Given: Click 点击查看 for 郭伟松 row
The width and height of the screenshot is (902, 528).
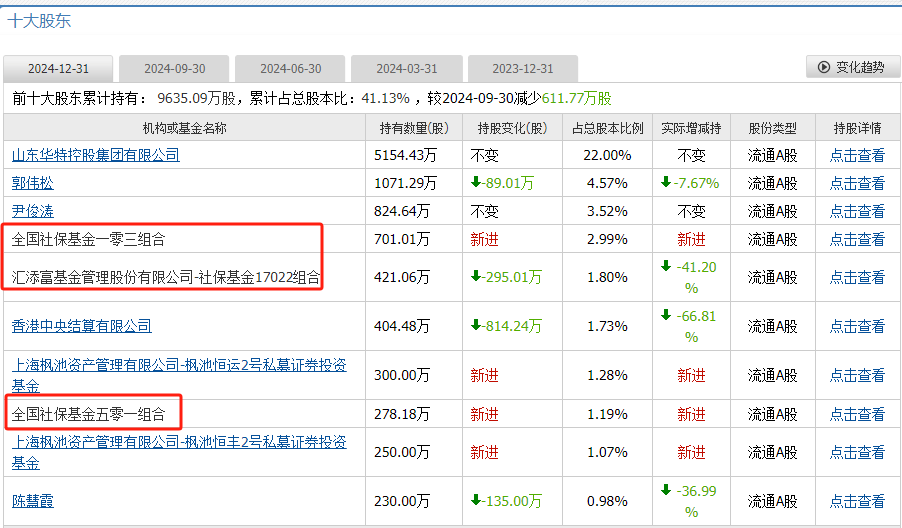Looking at the screenshot, I should pos(857,183).
